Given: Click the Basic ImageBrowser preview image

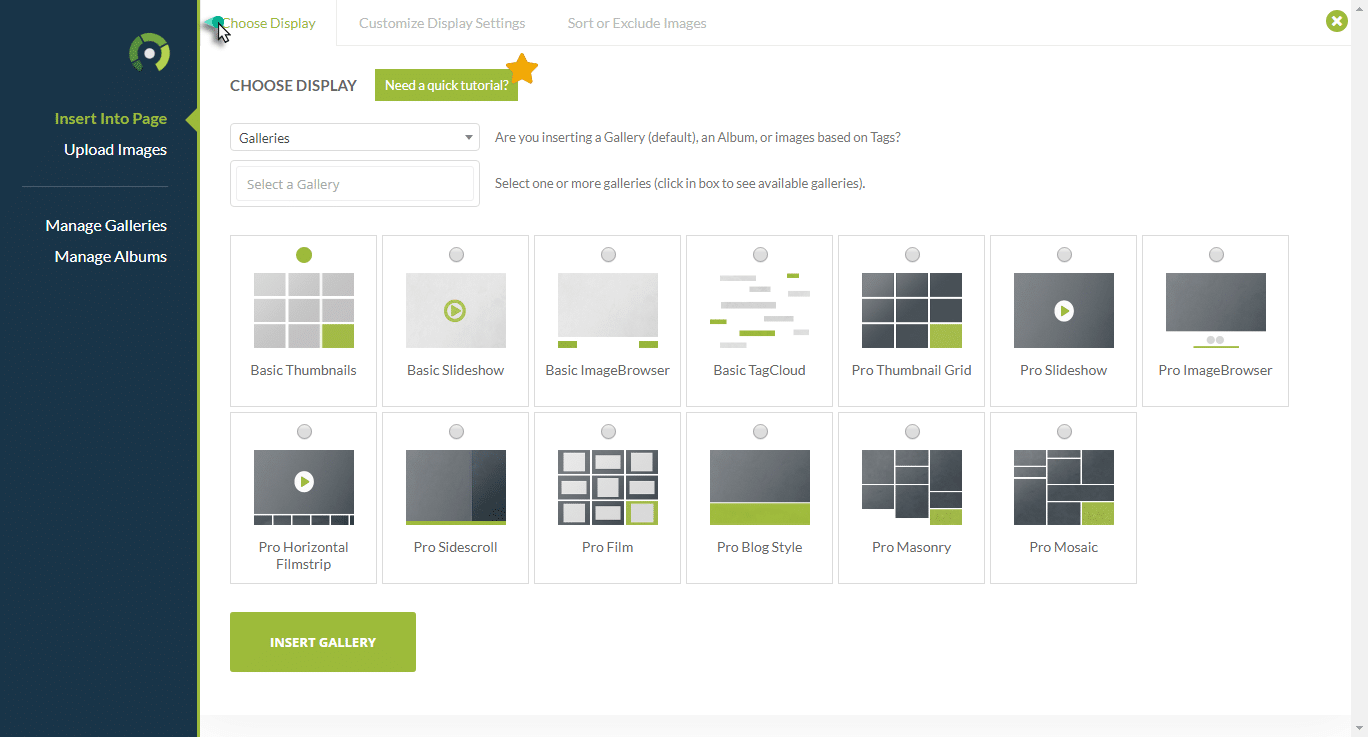Looking at the screenshot, I should 608,310.
